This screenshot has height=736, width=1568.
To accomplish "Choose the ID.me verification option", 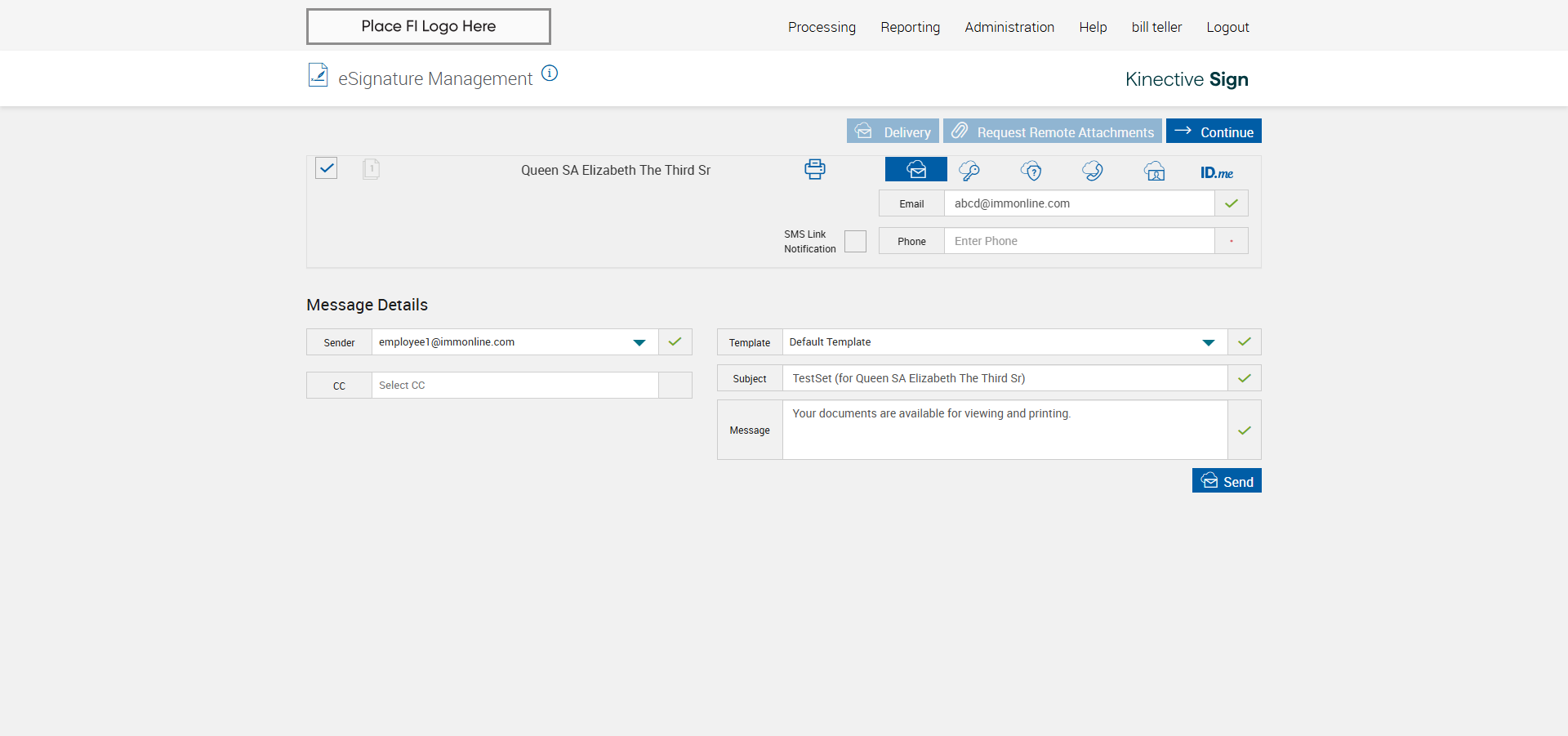I will (x=1216, y=172).
